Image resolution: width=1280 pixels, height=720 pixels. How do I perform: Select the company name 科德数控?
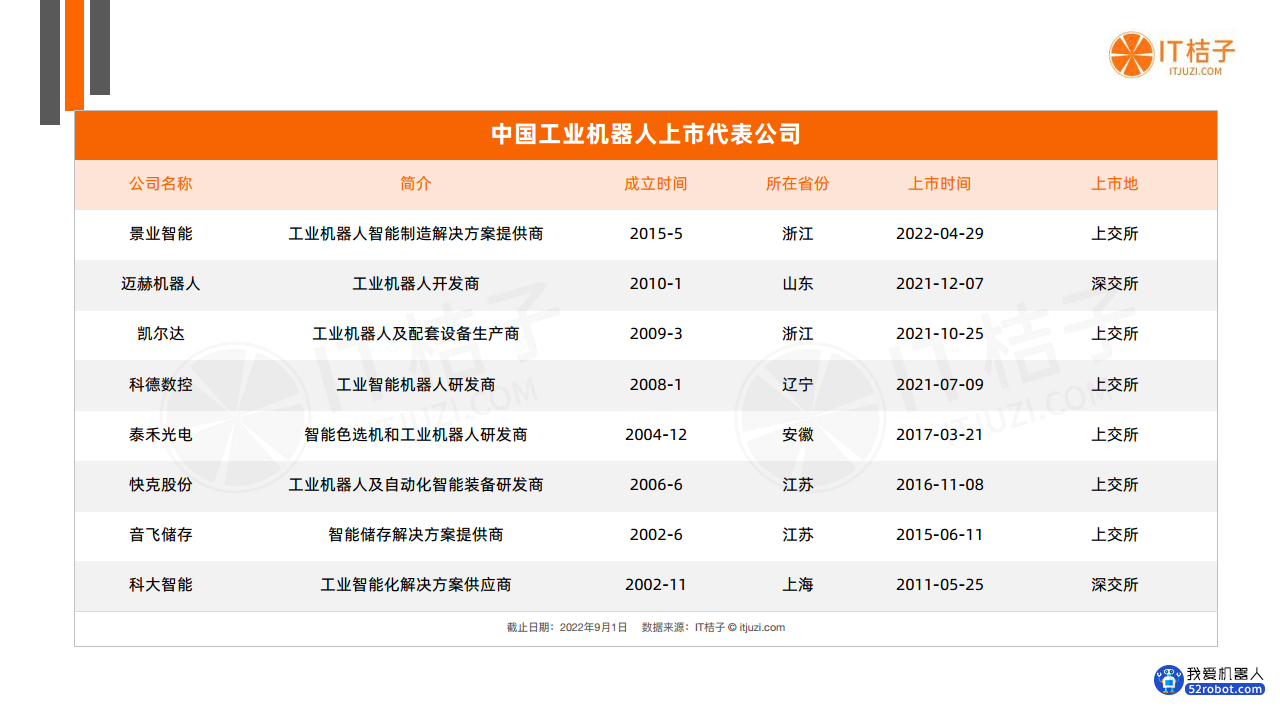[x=160, y=385]
